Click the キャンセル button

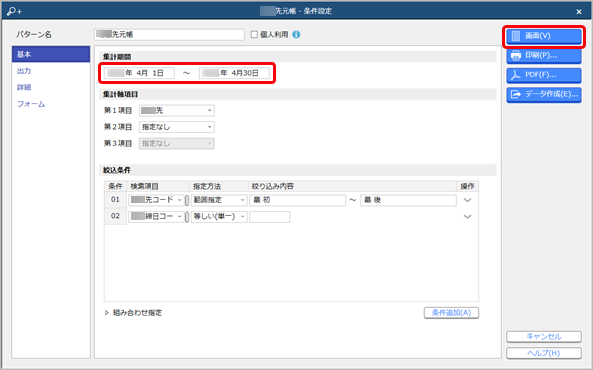544,337
